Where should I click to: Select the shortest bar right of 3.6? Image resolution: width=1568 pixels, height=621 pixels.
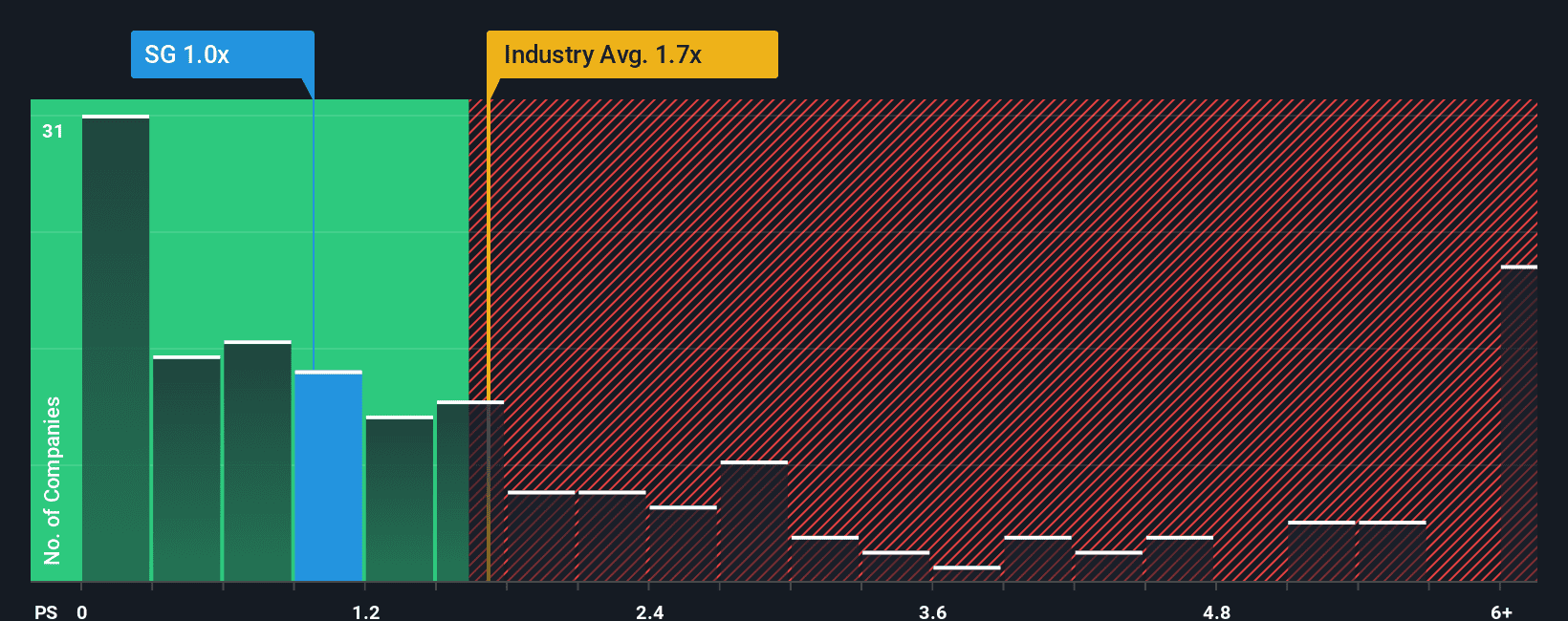[967, 574]
